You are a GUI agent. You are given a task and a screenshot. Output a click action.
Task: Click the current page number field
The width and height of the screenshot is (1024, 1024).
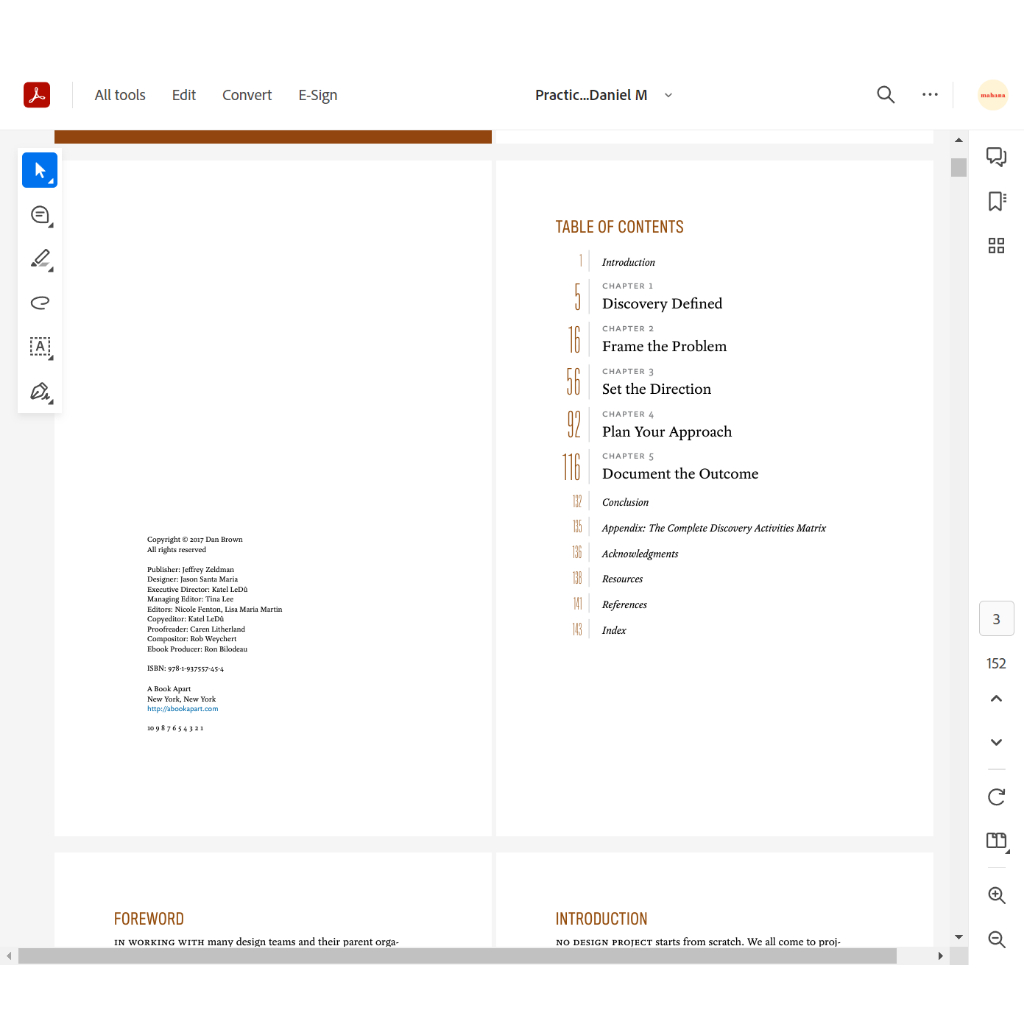(x=996, y=619)
